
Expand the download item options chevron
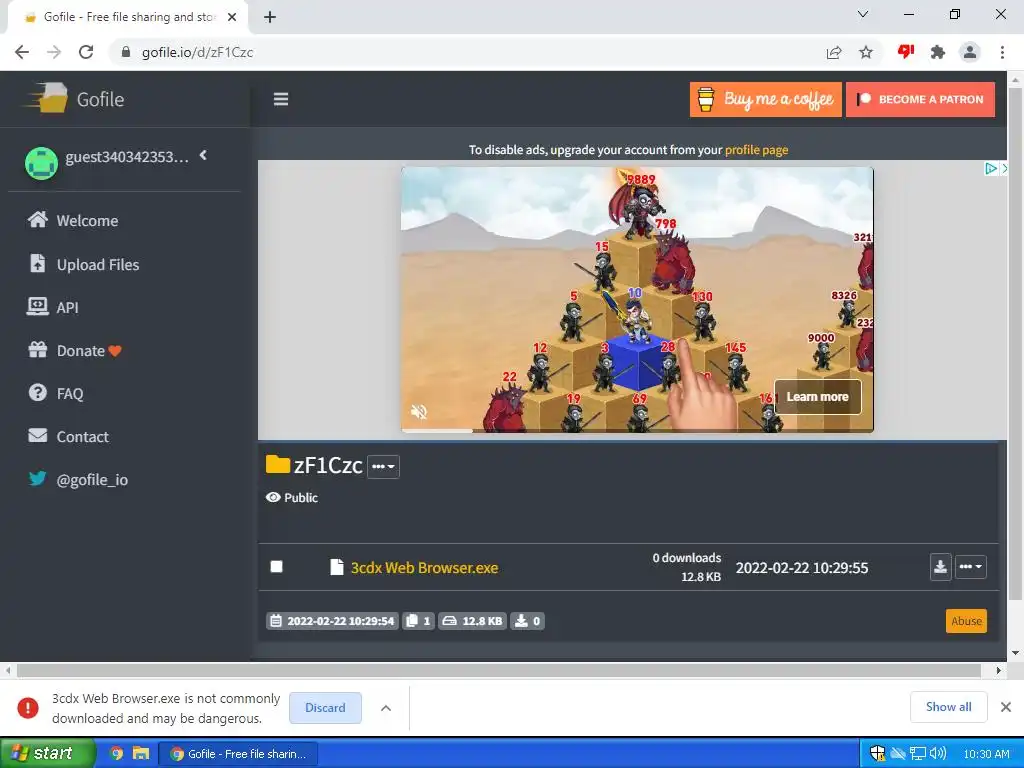click(x=386, y=708)
